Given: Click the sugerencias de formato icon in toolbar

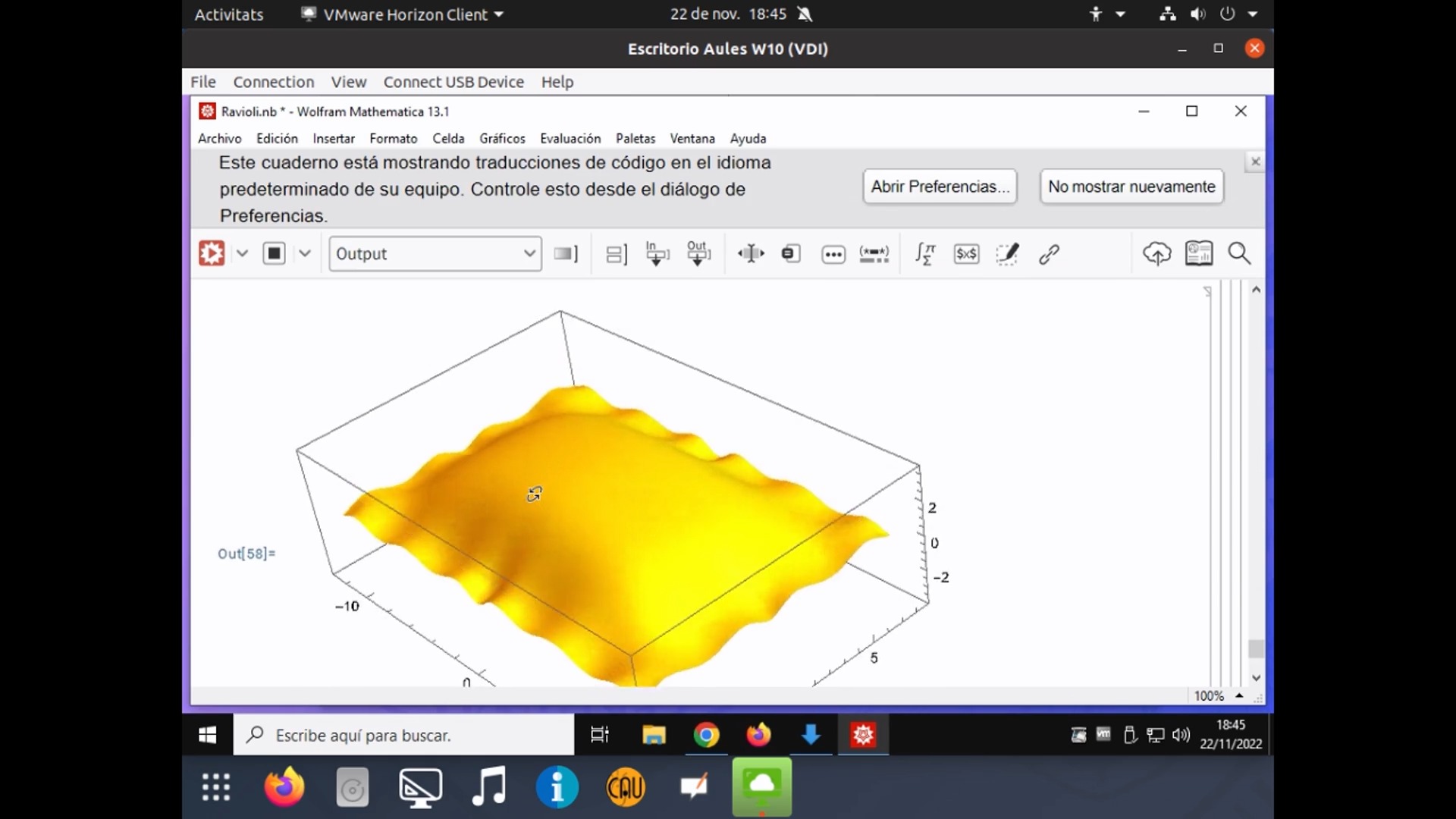Looking at the screenshot, I should tap(1008, 253).
